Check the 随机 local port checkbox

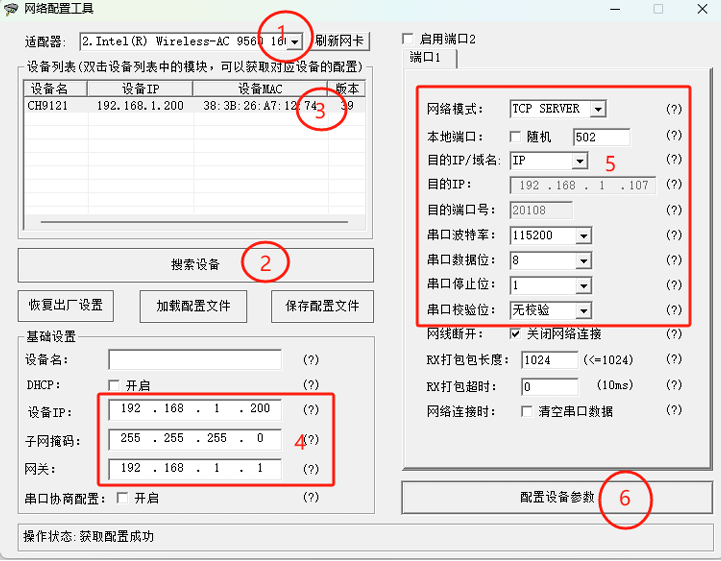click(516, 136)
